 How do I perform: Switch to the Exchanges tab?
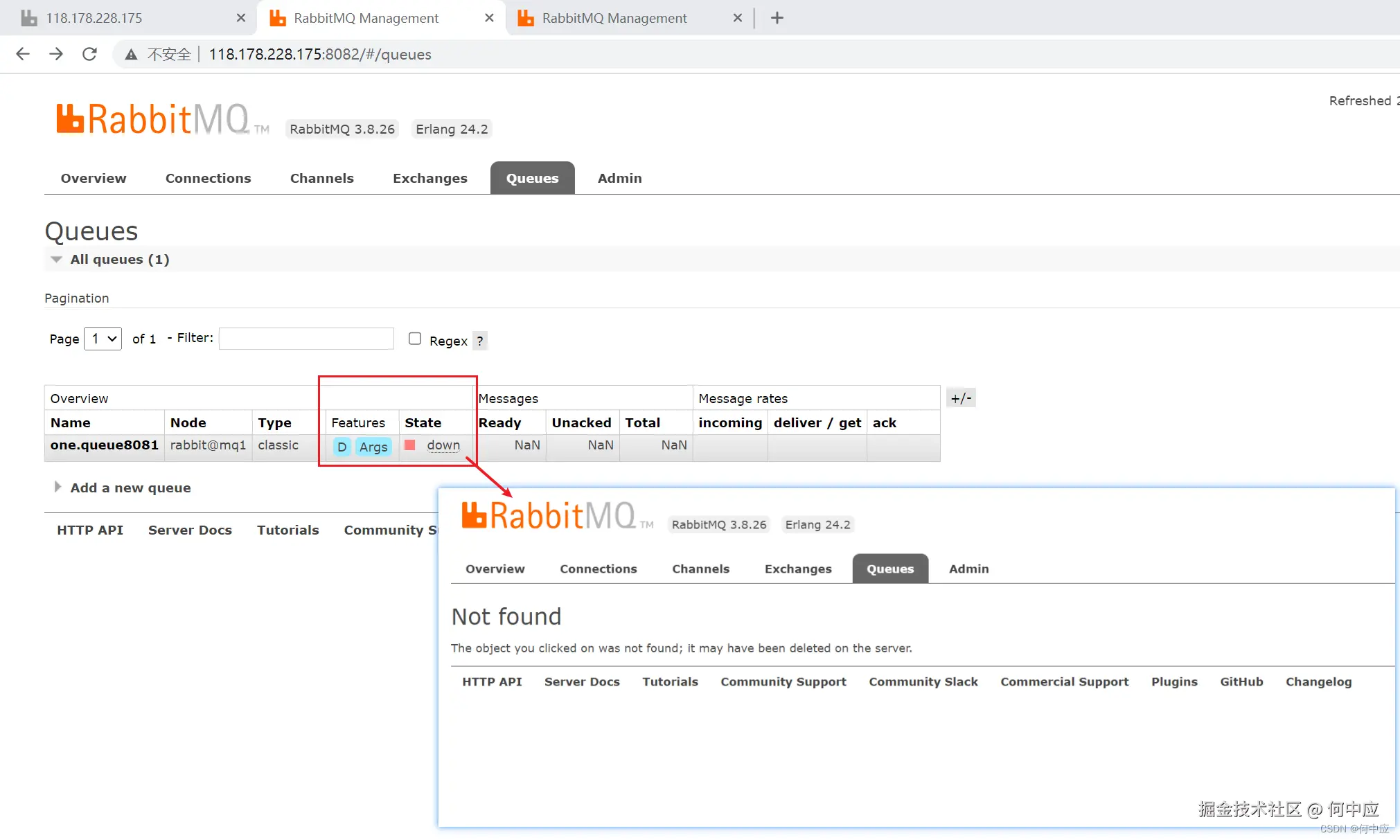pos(429,178)
